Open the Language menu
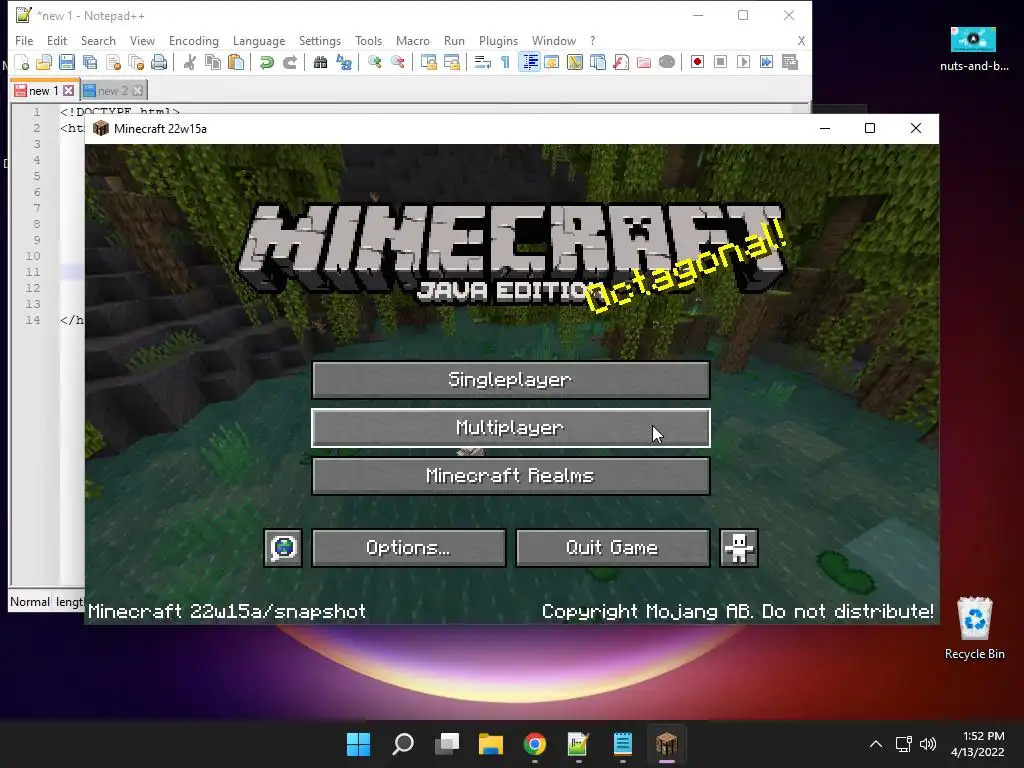1024x768 pixels. point(259,40)
